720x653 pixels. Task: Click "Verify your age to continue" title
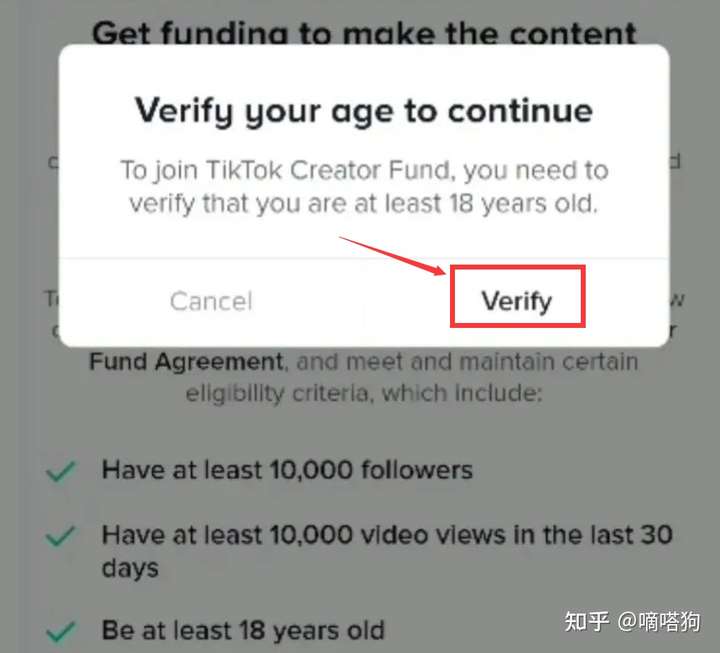364,112
